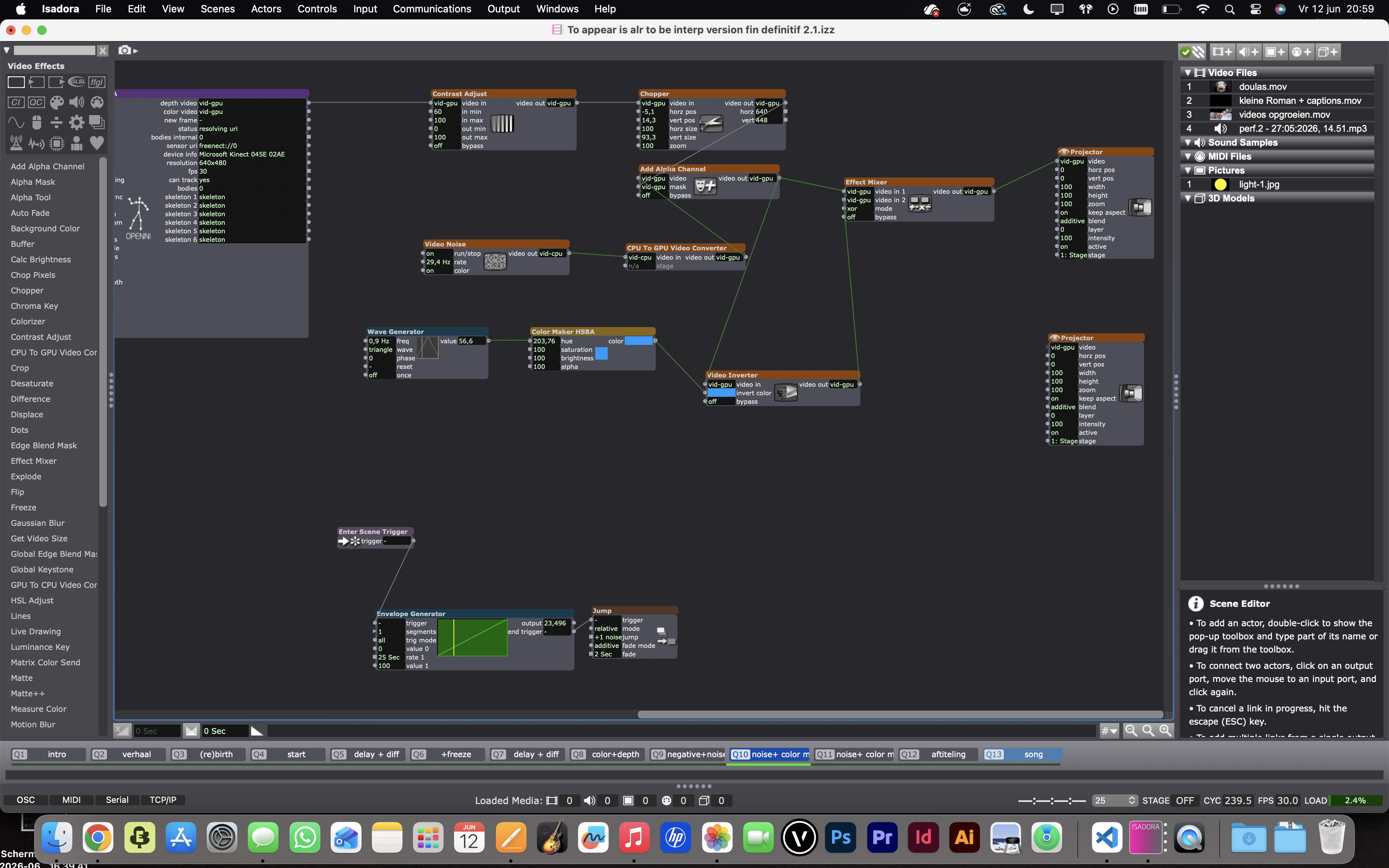Toggle Contrast Adjust bypass value
The width and height of the screenshot is (1389, 868).
click(x=446, y=146)
